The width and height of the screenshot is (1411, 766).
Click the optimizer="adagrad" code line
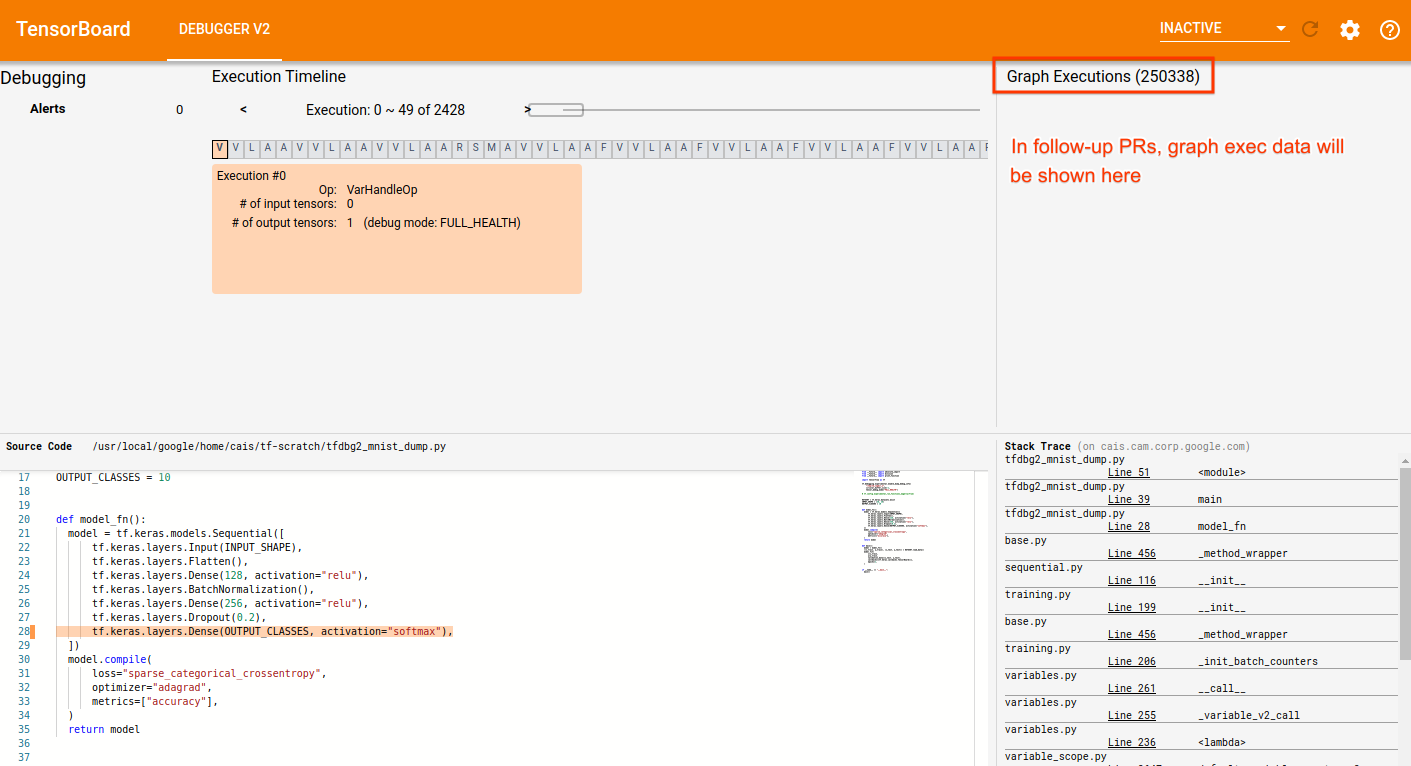(152, 688)
